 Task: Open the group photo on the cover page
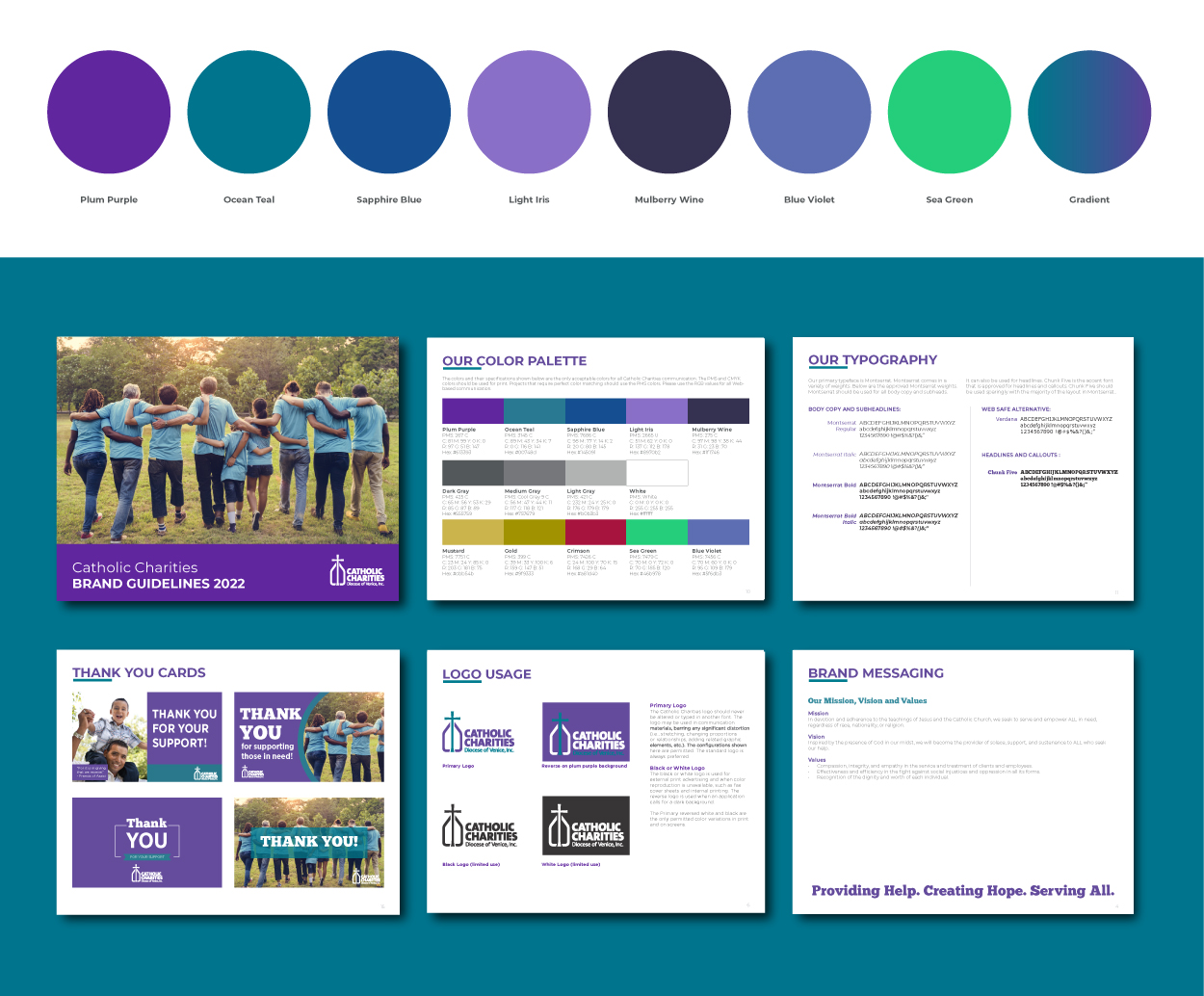(x=227, y=438)
